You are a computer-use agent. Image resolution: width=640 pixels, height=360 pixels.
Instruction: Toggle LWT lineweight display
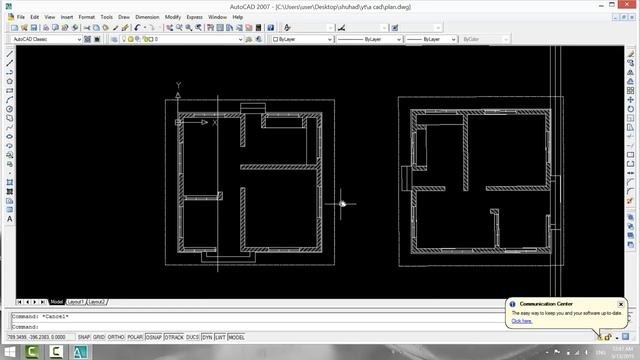click(x=220, y=337)
